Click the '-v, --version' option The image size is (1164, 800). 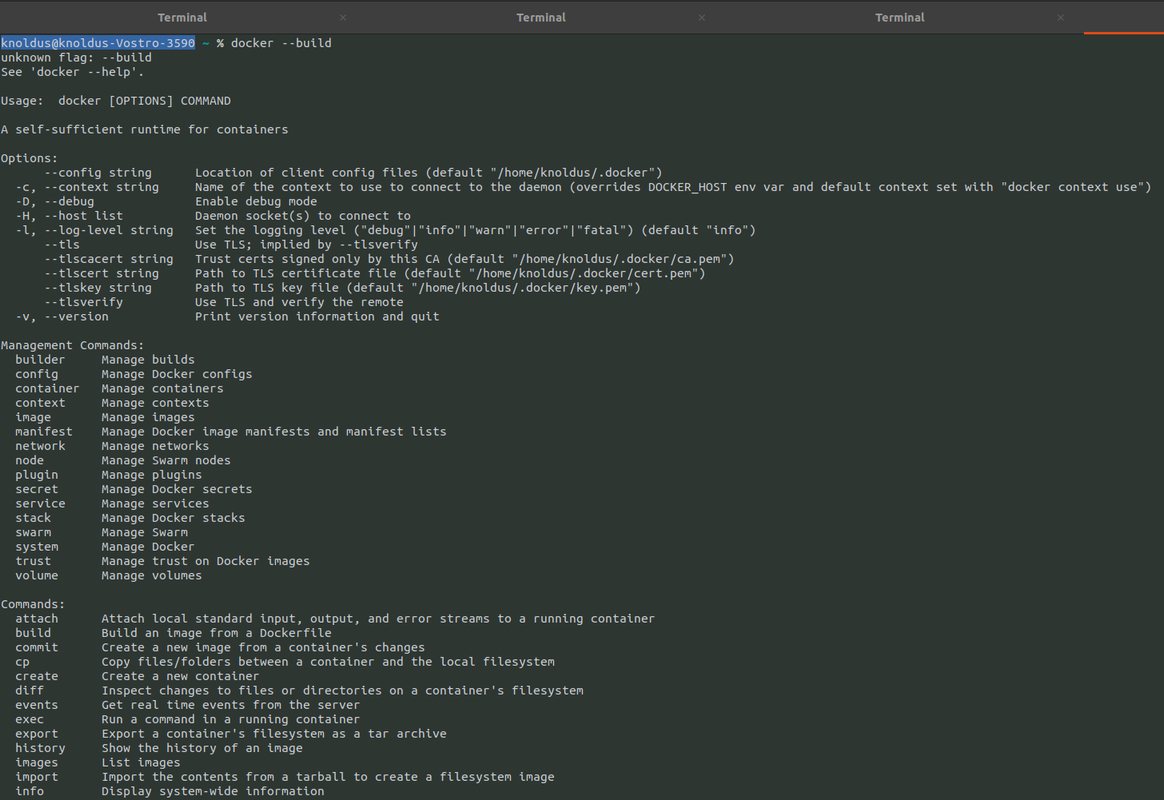tap(62, 316)
